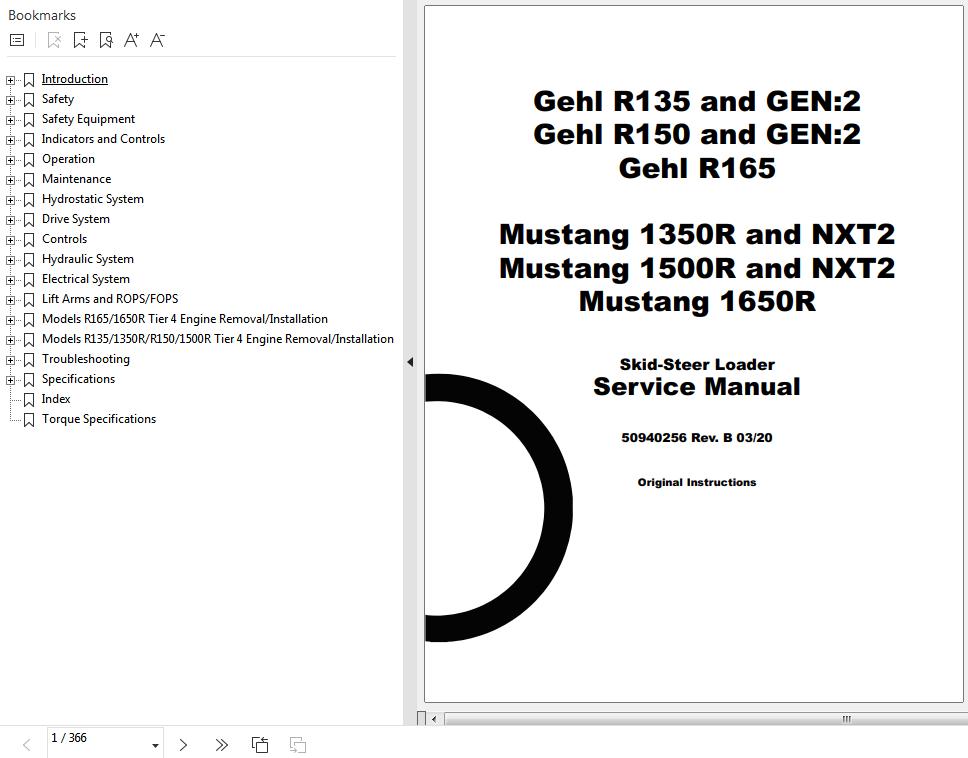Increase bookmark text size with A+ icon
This screenshot has width=968, height=758.
[x=131, y=40]
